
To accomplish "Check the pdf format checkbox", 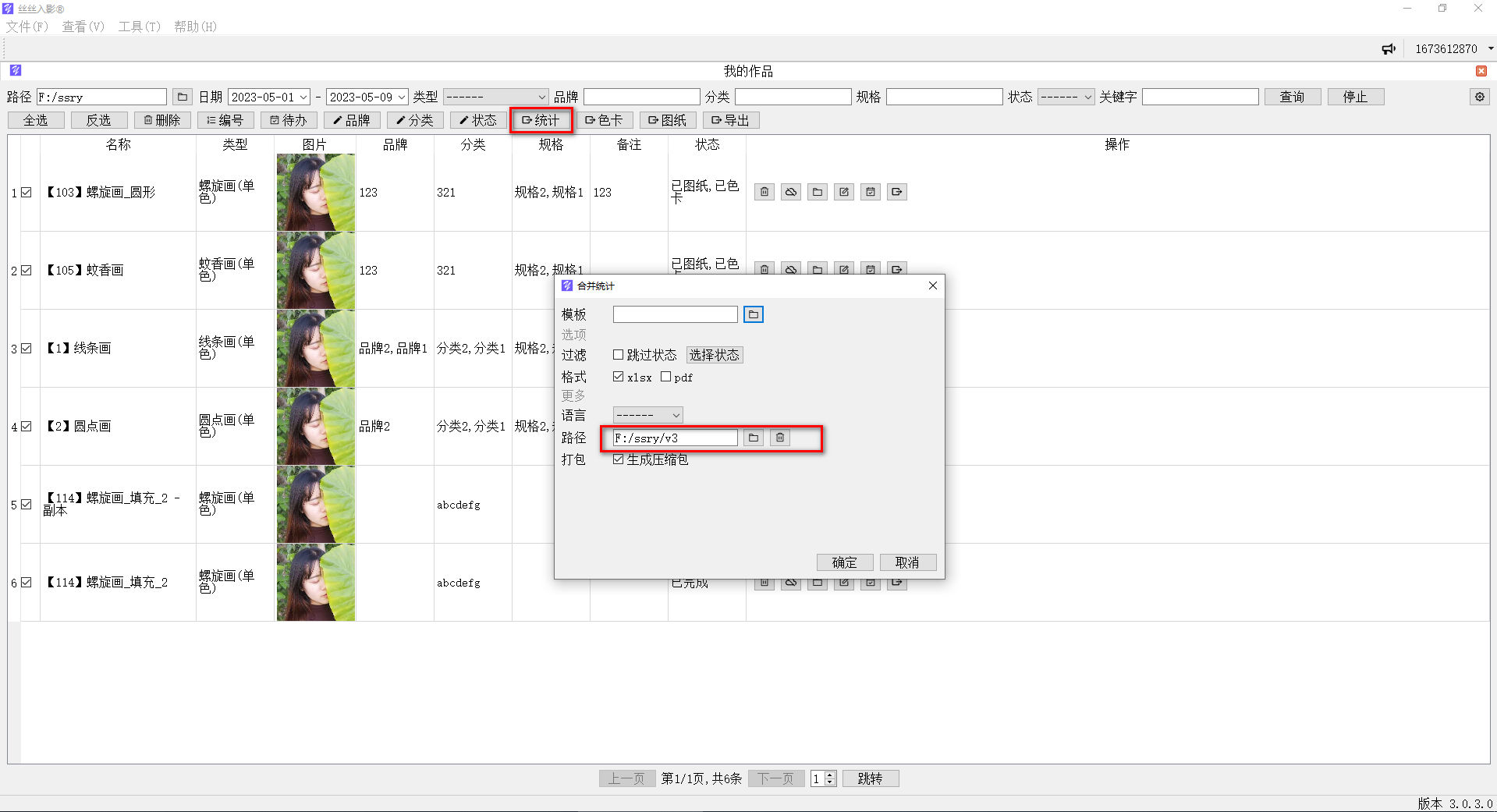I will click(x=665, y=377).
